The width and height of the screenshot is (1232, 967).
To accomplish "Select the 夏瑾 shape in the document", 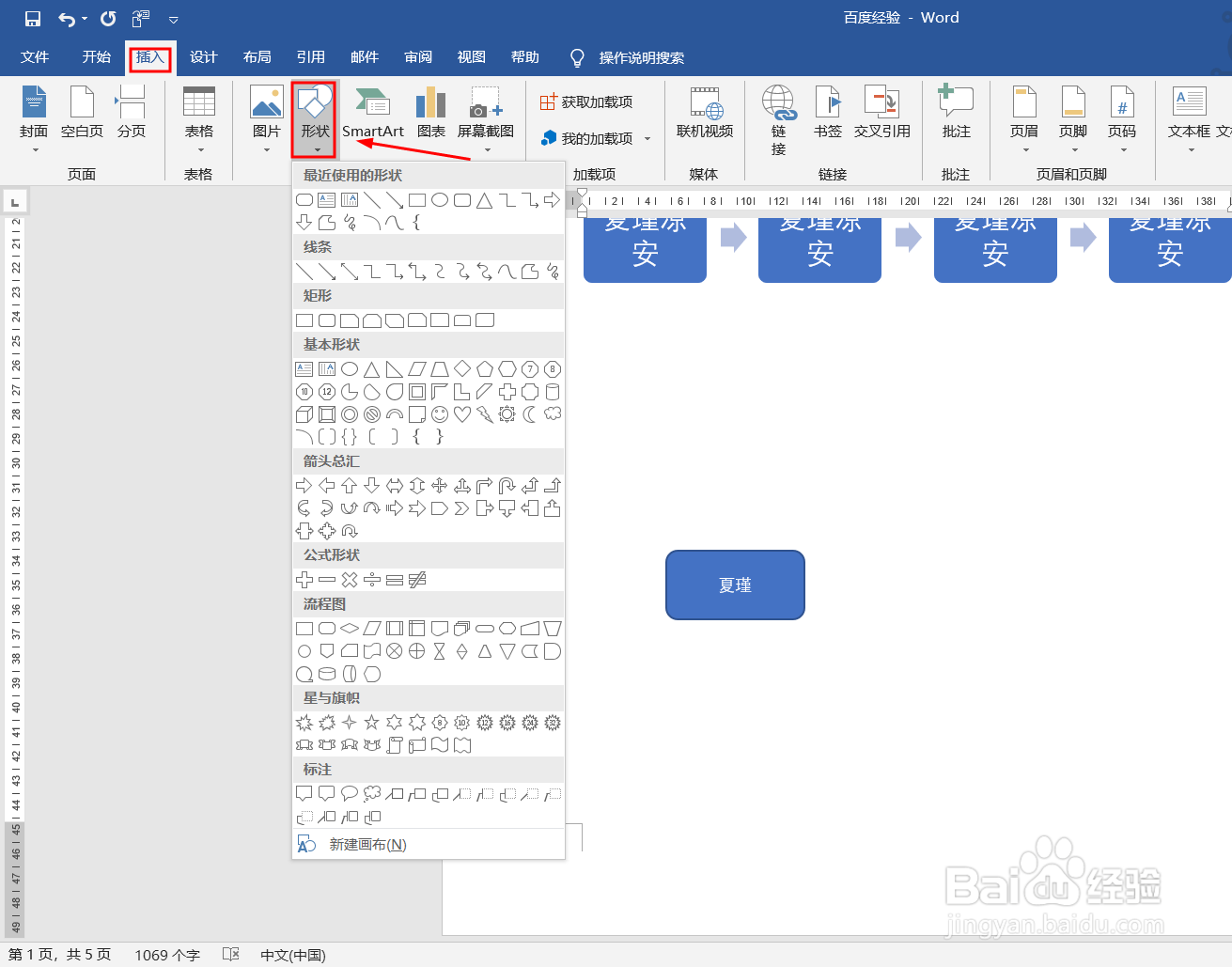I will coord(735,585).
